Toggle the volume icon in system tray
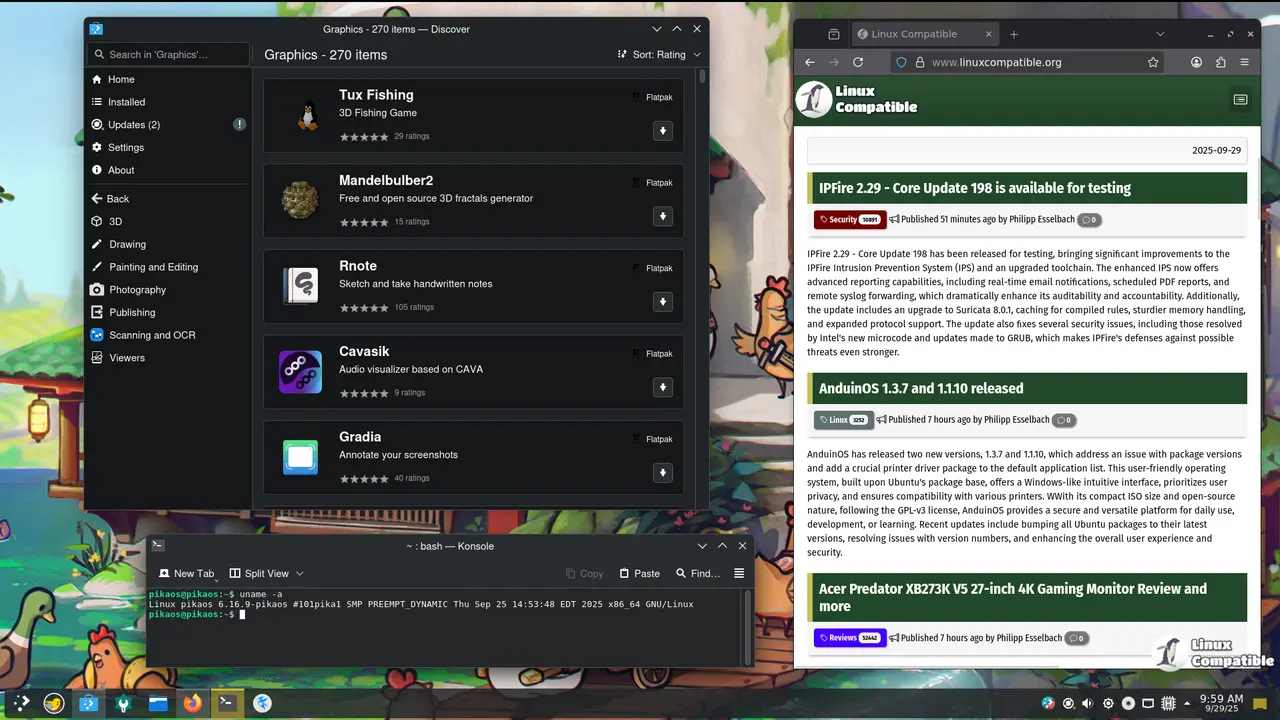1280x720 pixels. [1087, 703]
